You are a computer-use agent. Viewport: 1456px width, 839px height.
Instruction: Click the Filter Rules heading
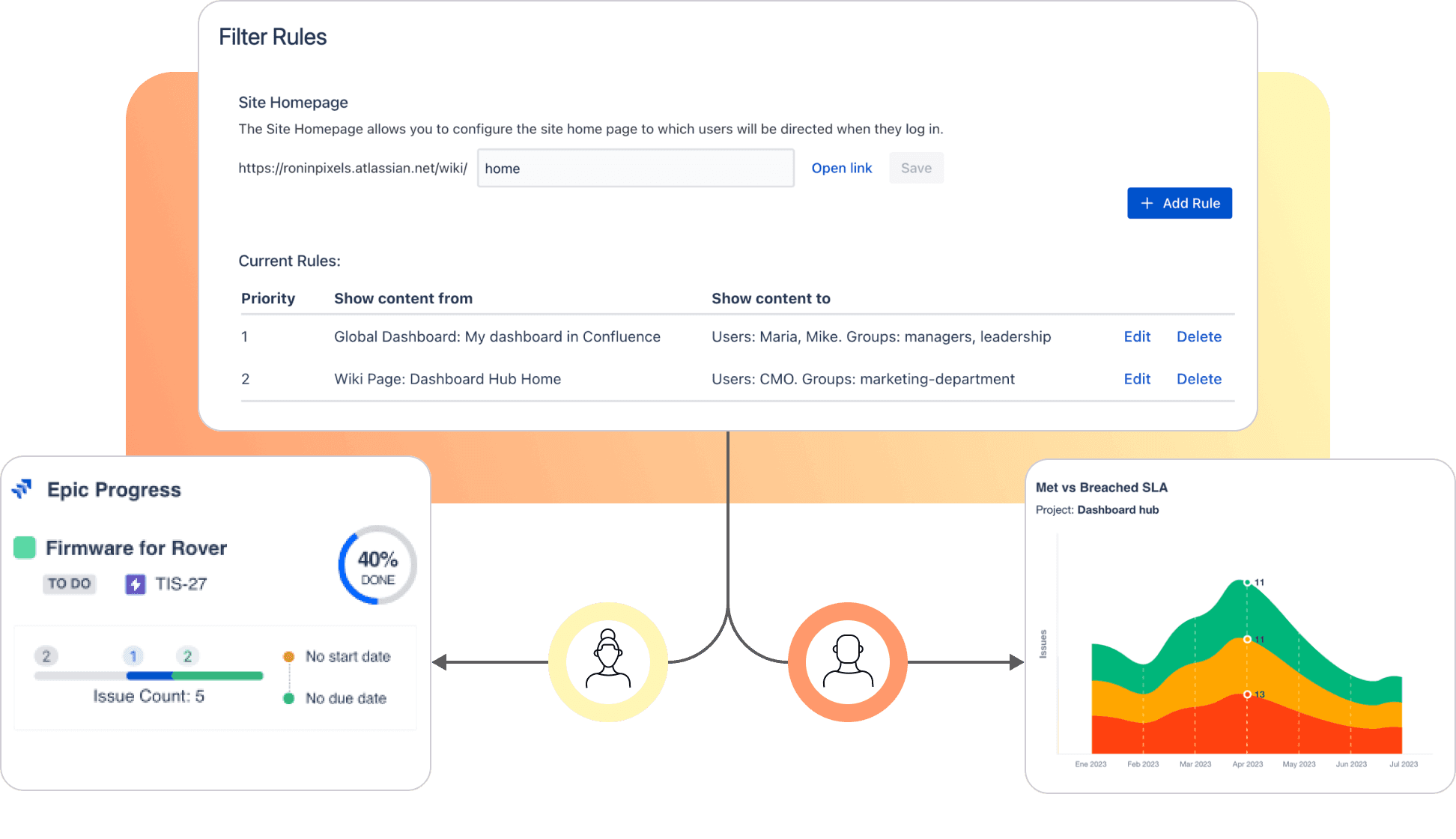coord(273,37)
